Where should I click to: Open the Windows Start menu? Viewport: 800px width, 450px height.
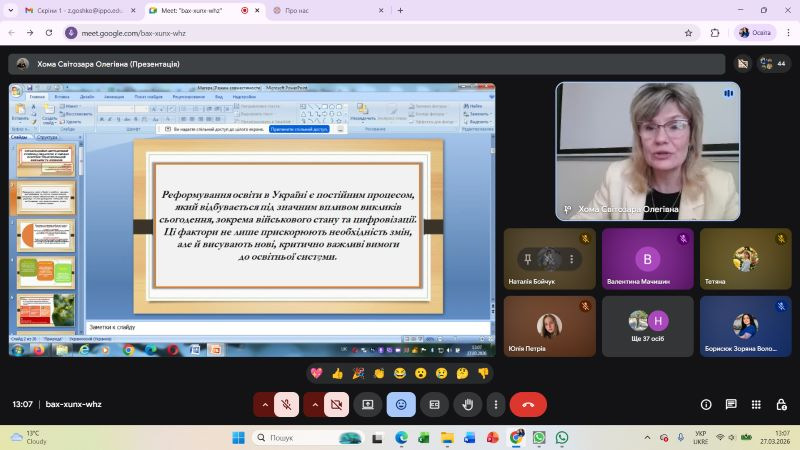coord(238,438)
